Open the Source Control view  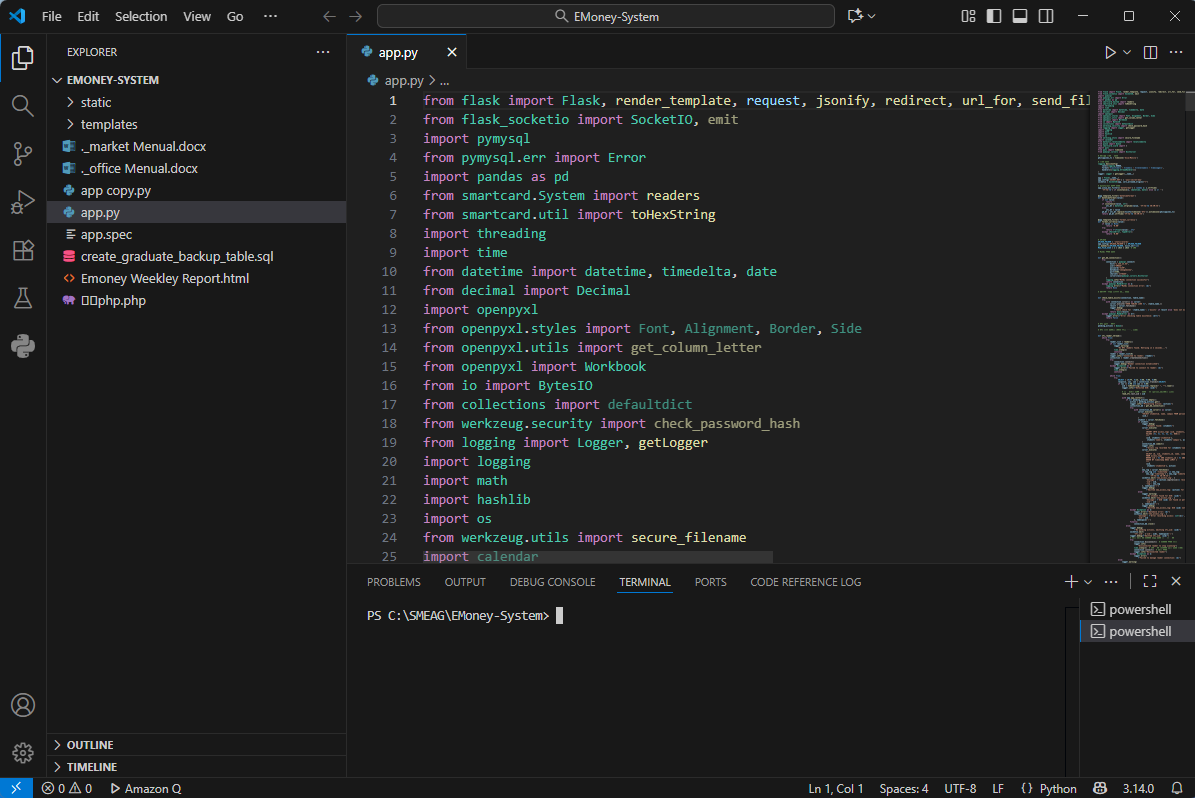[23, 153]
